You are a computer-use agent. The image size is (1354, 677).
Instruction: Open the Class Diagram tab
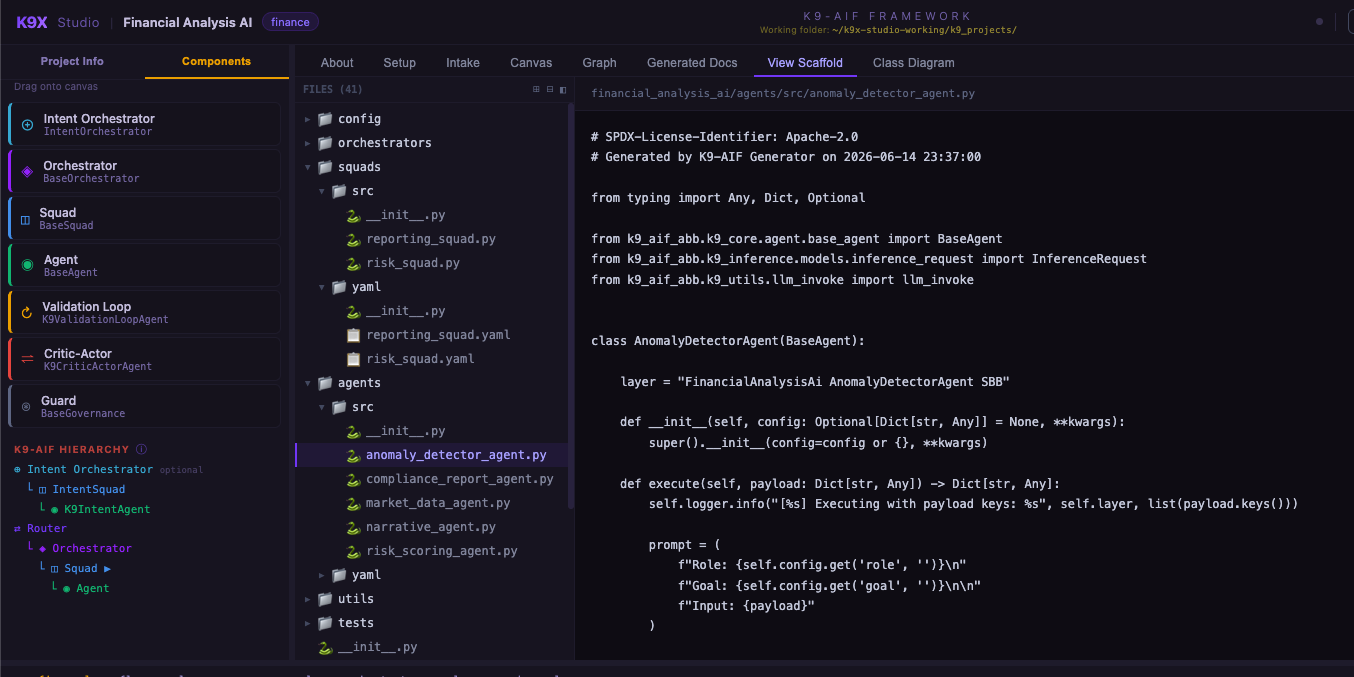coord(913,62)
